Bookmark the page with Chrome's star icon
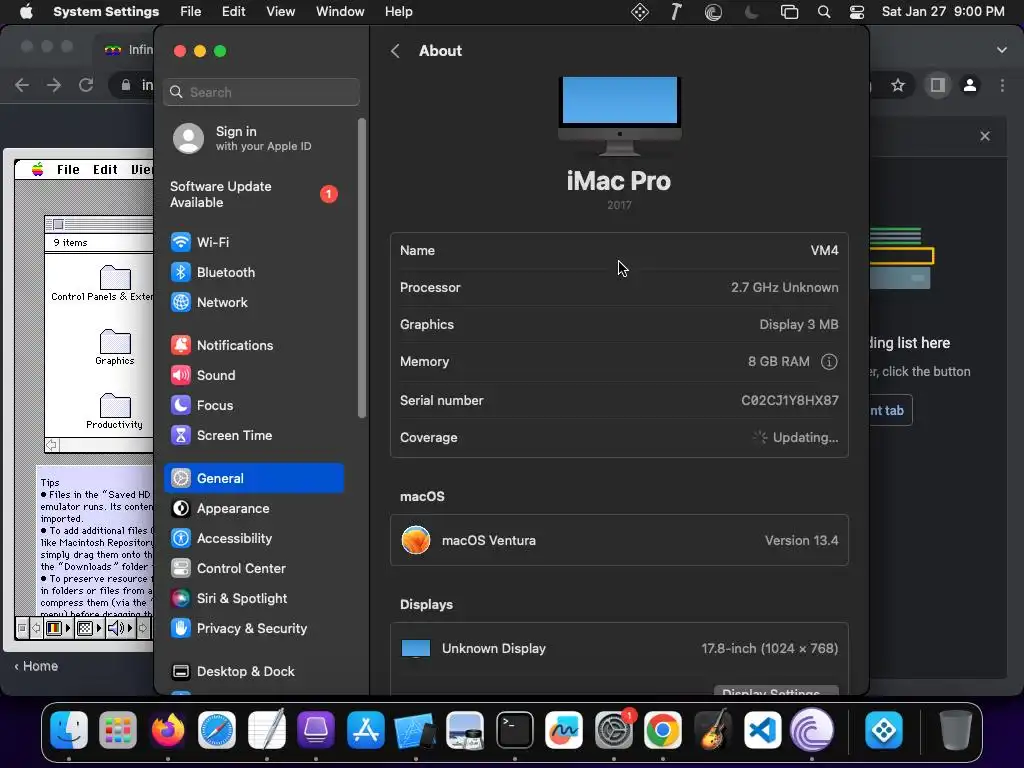The height and width of the screenshot is (768, 1024). tap(899, 85)
